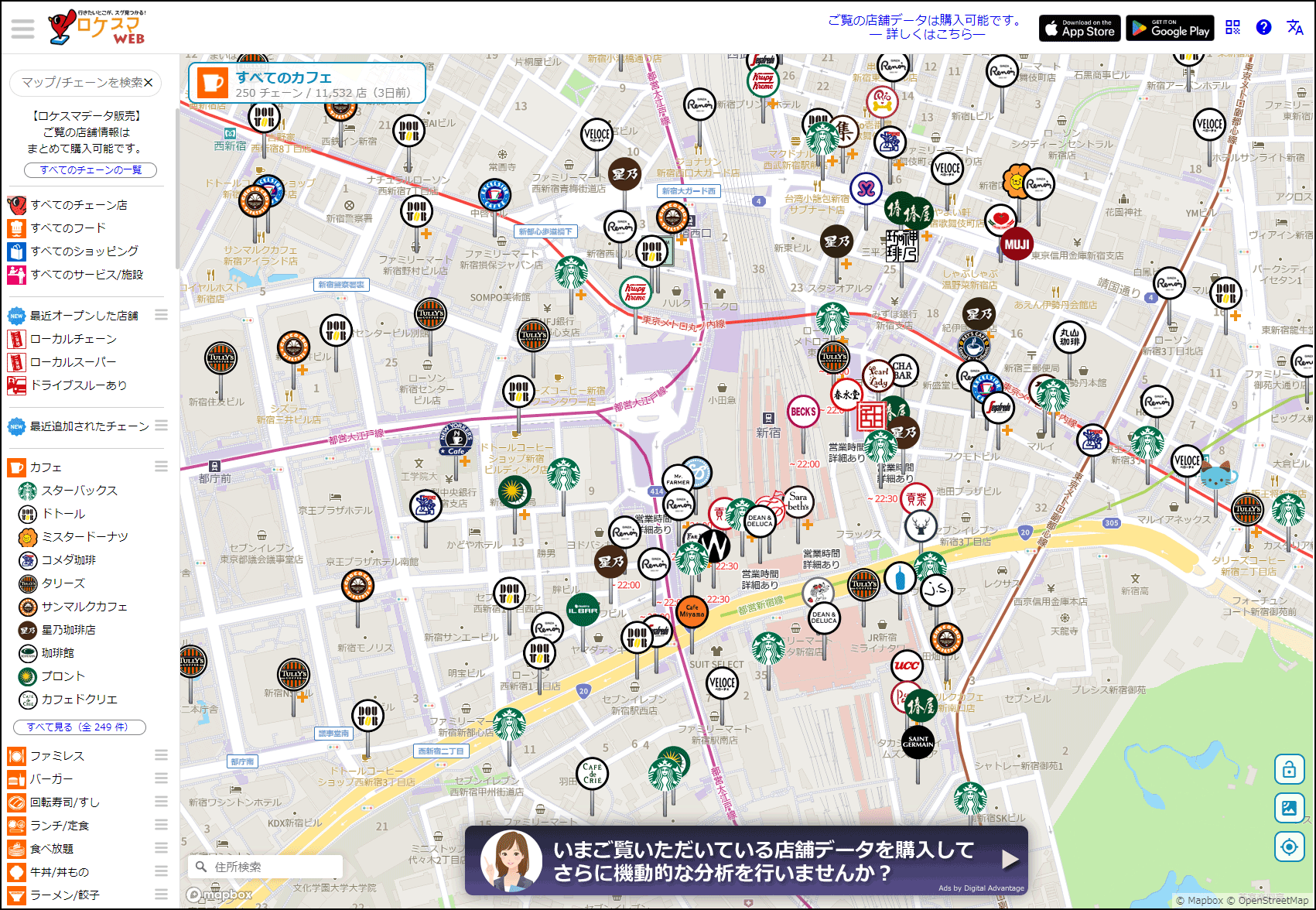1316x910 pixels.
Task: Toggle the map lock icon
Action: click(1289, 769)
